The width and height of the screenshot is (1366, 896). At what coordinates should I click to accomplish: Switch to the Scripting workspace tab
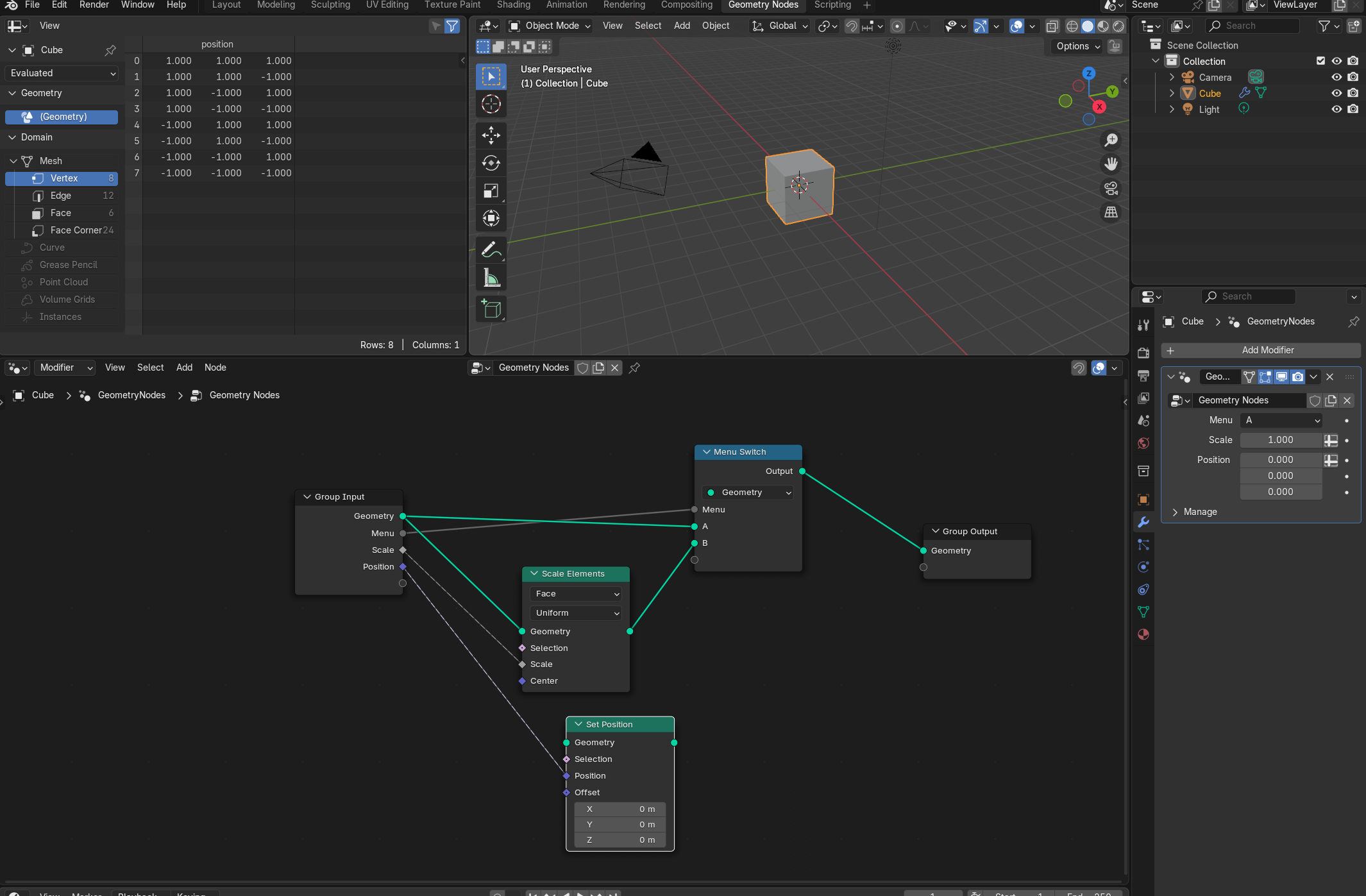[832, 5]
